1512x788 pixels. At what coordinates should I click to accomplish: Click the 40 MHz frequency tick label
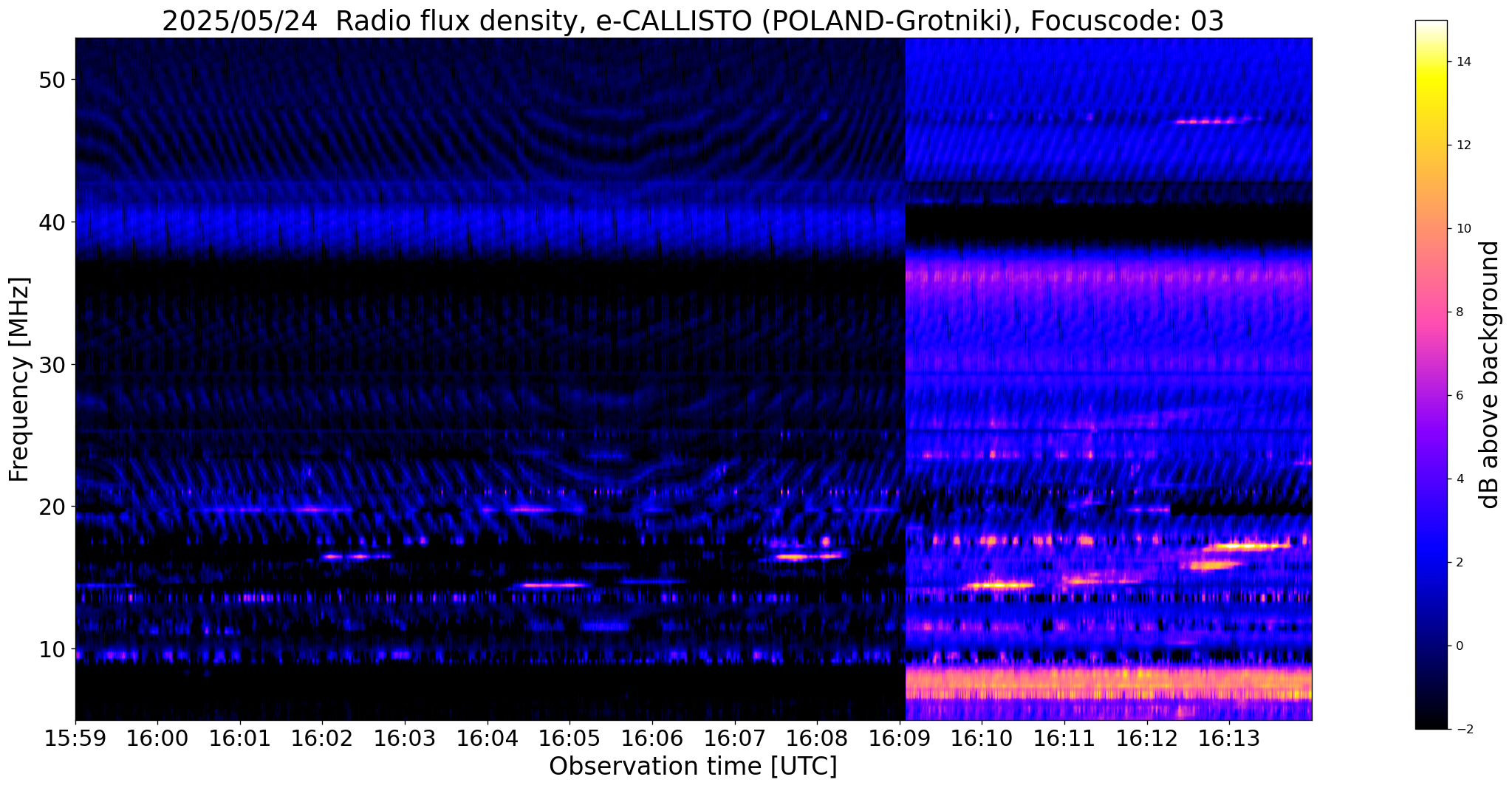point(52,222)
